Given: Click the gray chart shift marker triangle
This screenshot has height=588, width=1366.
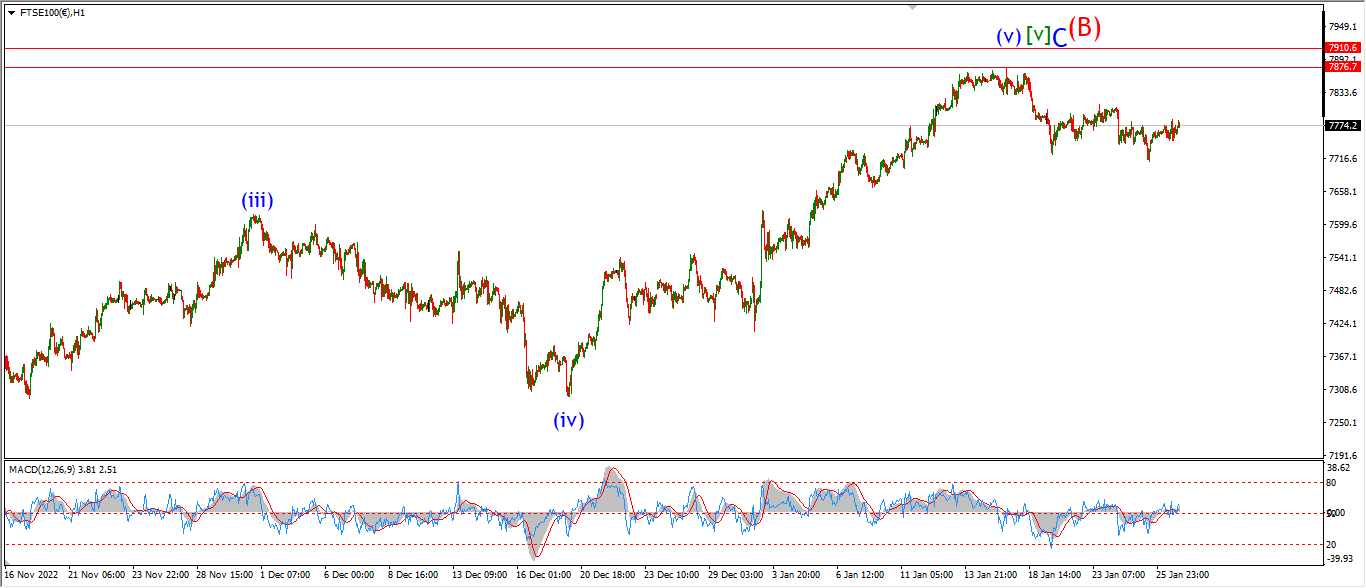Looking at the screenshot, I should click(911, 7).
